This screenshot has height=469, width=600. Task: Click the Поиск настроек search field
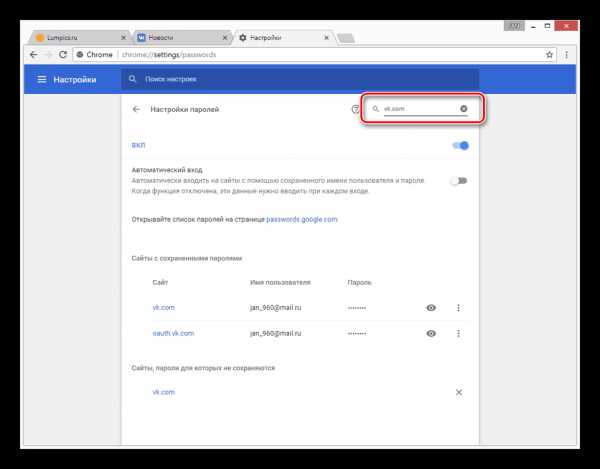[300, 79]
